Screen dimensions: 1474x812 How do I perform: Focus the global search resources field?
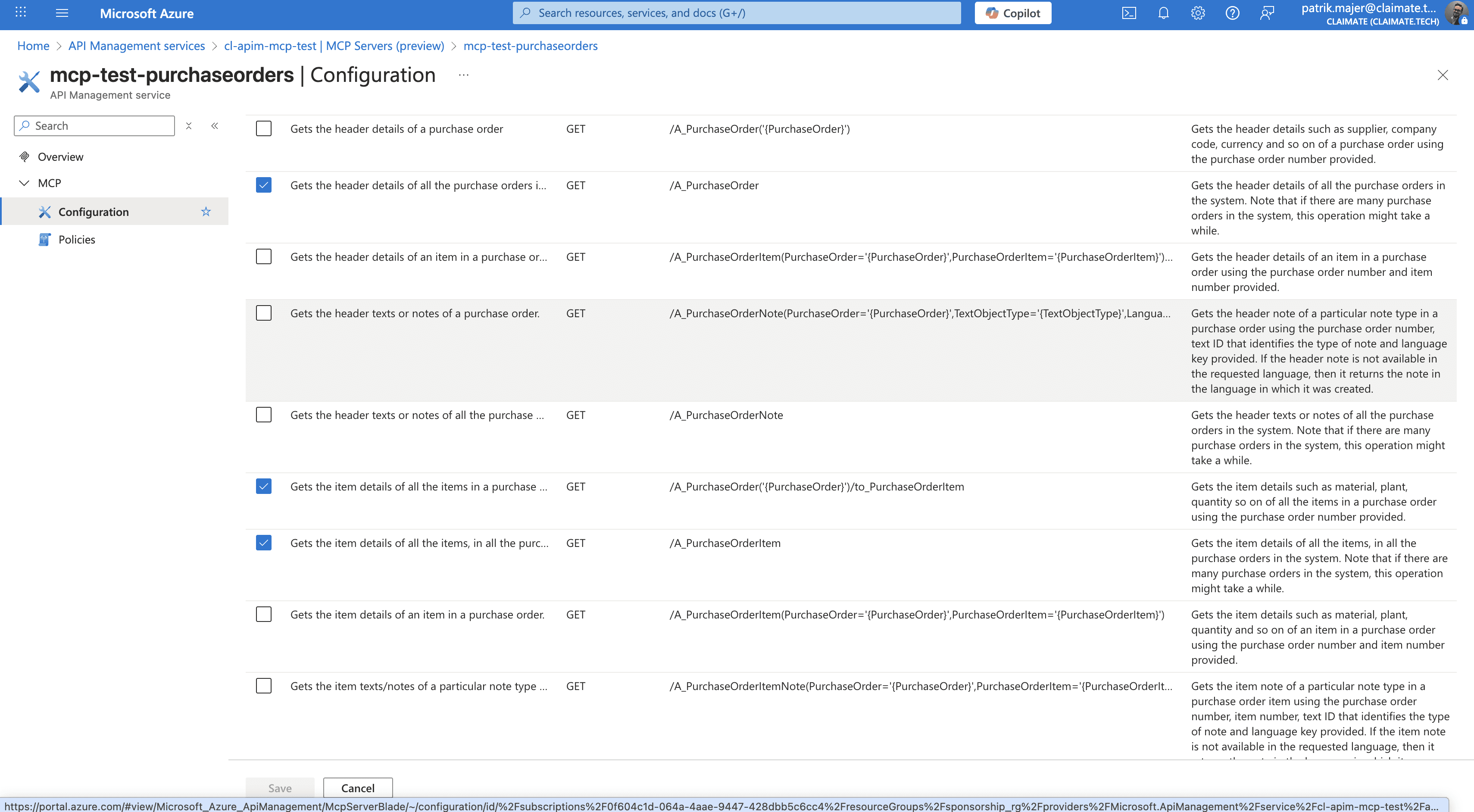click(x=737, y=13)
